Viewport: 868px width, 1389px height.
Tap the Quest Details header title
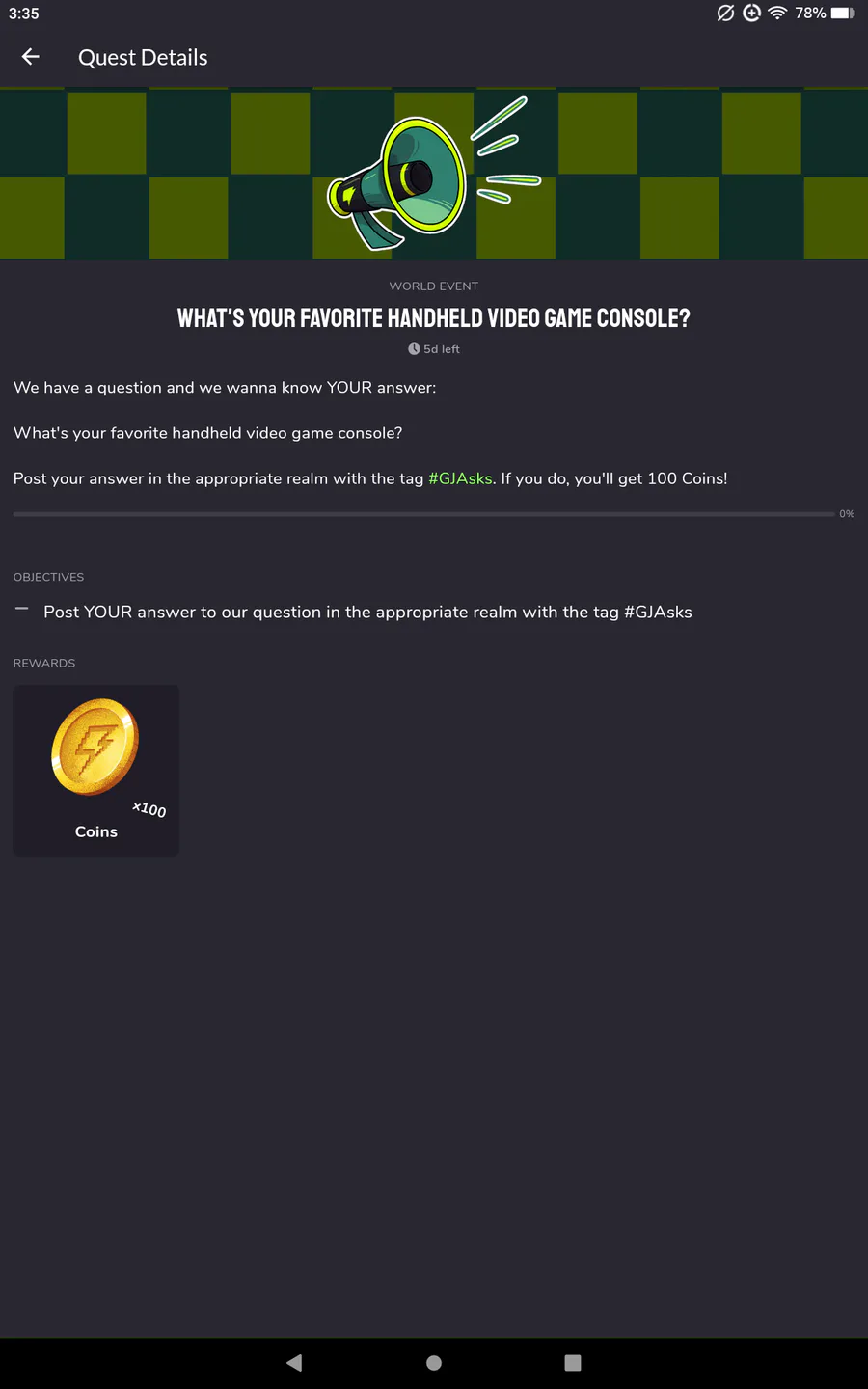click(143, 58)
